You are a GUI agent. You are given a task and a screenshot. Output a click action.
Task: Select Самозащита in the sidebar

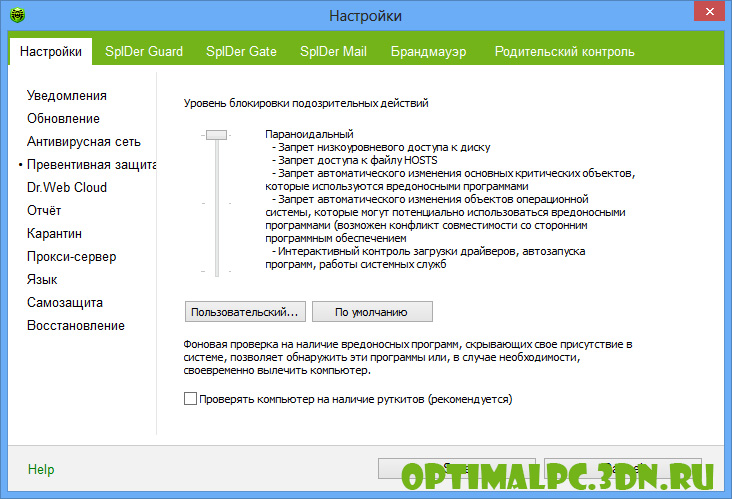pyautogui.click(x=64, y=302)
